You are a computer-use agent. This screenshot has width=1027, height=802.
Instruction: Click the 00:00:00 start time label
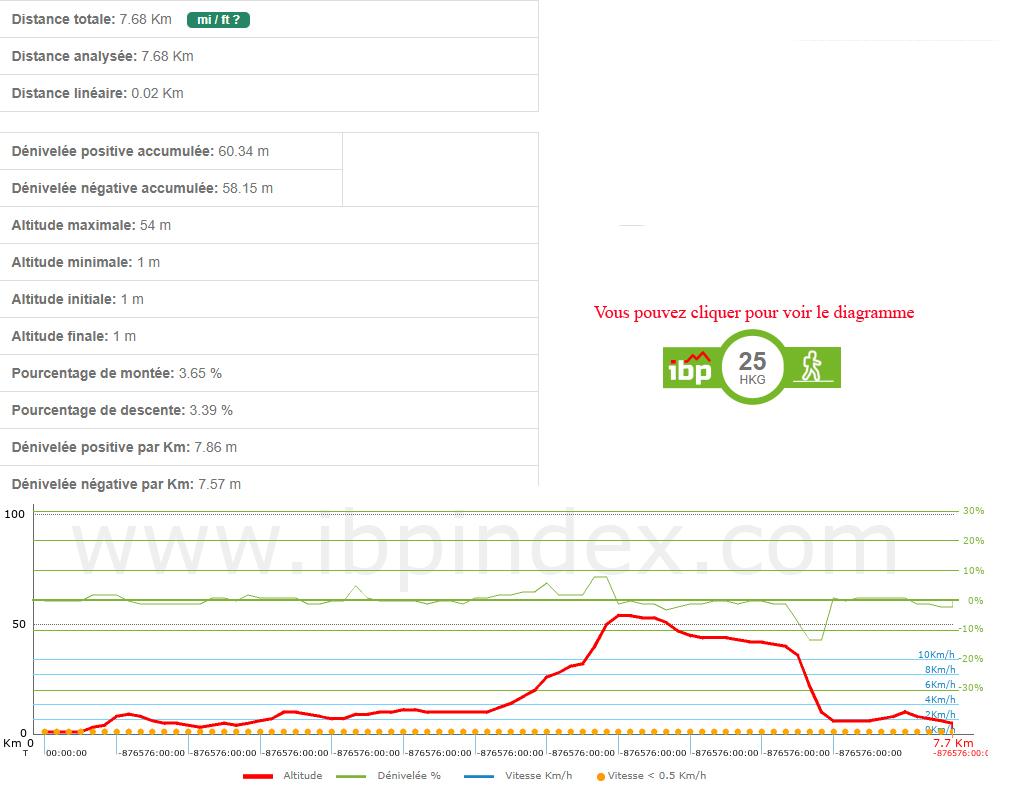(66, 754)
